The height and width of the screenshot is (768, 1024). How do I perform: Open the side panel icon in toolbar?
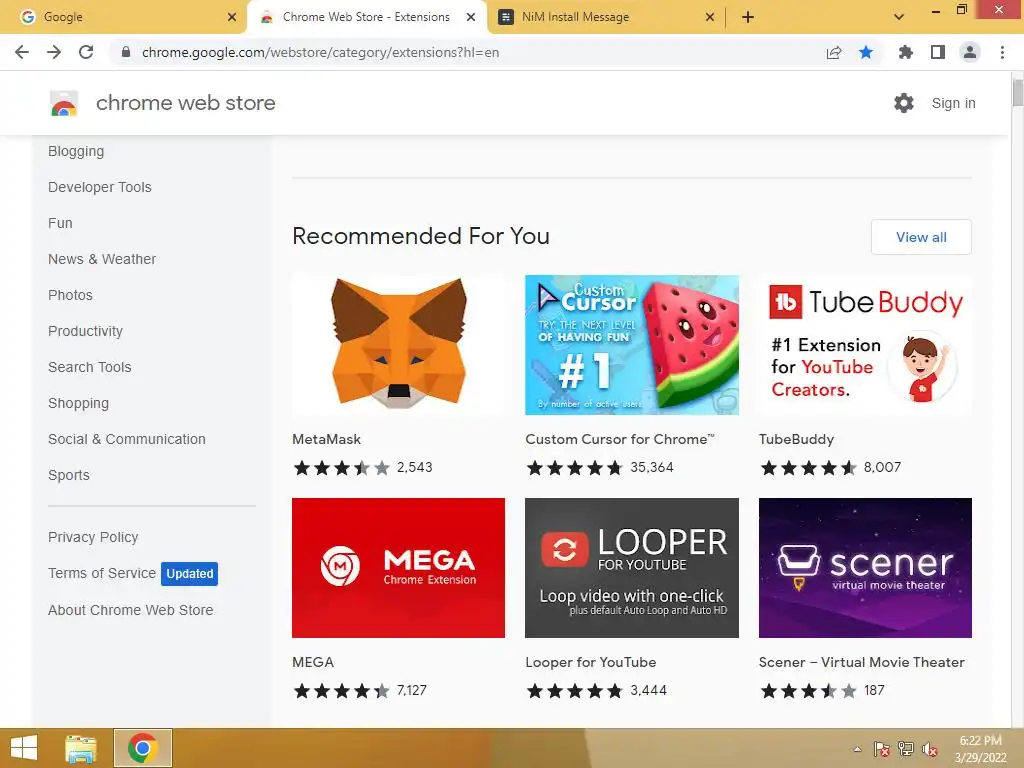[x=938, y=52]
